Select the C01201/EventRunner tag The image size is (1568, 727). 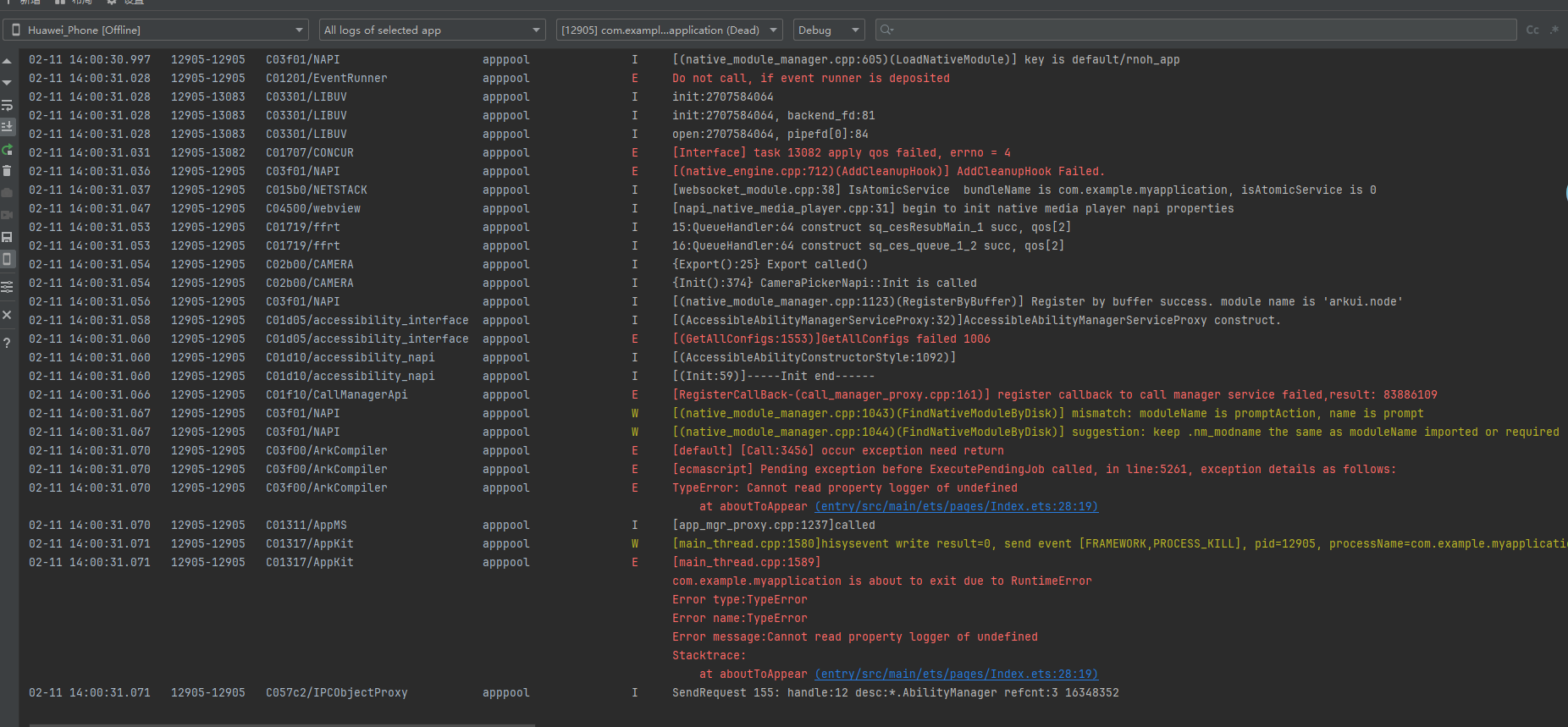click(x=326, y=78)
